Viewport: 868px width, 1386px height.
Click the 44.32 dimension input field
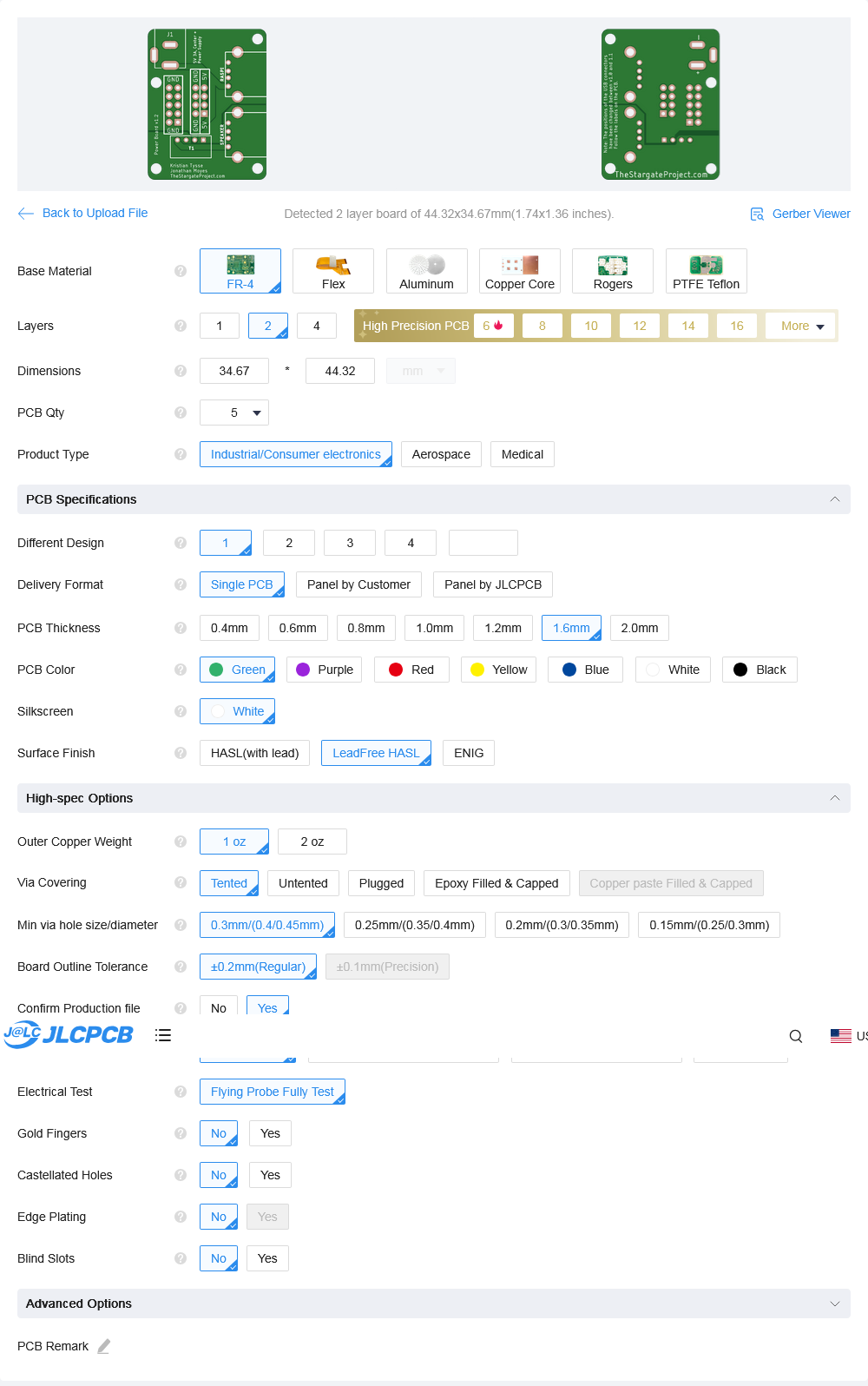(x=340, y=371)
